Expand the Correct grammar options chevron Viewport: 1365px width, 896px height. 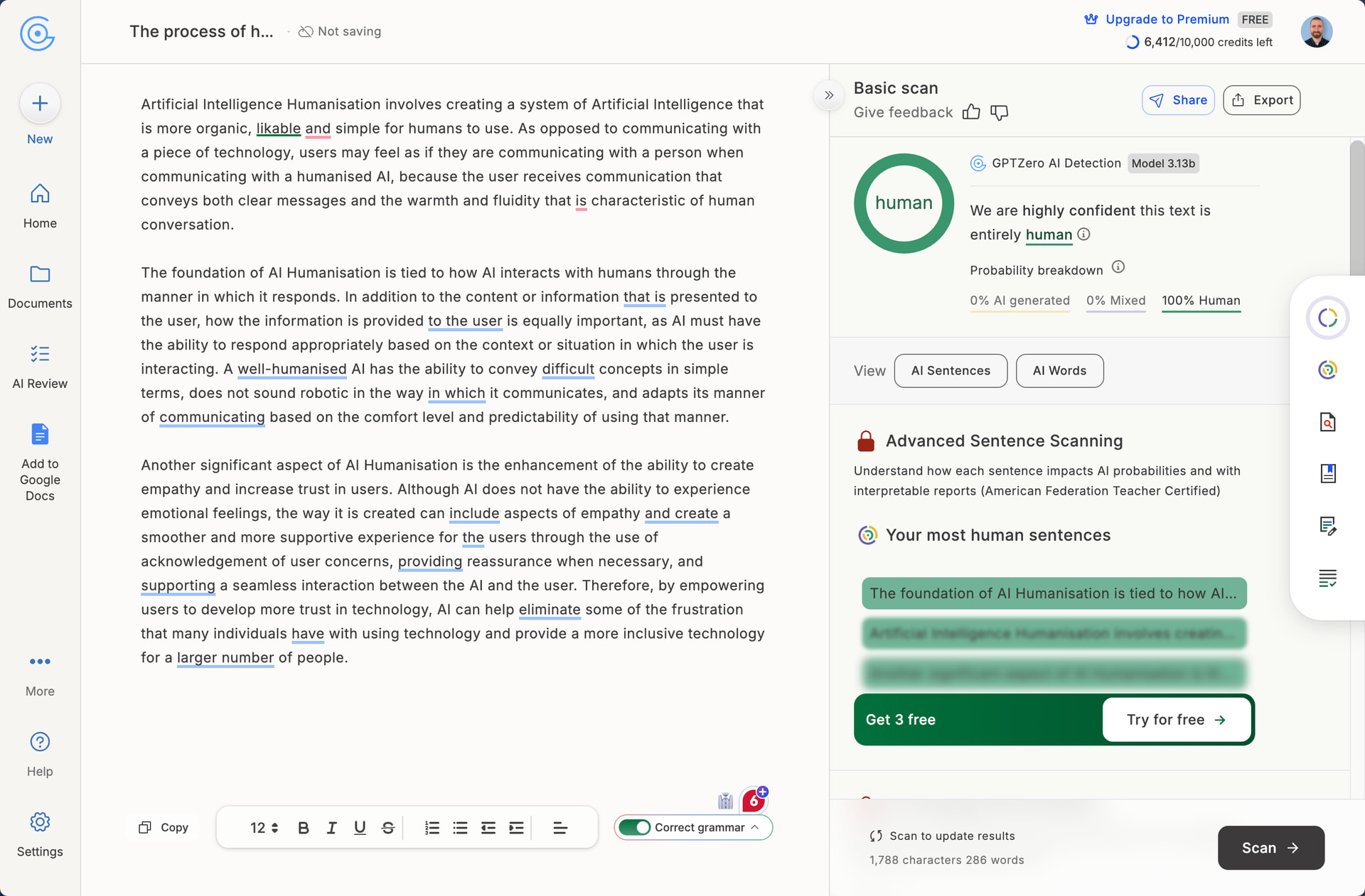[x=755, y=827]
